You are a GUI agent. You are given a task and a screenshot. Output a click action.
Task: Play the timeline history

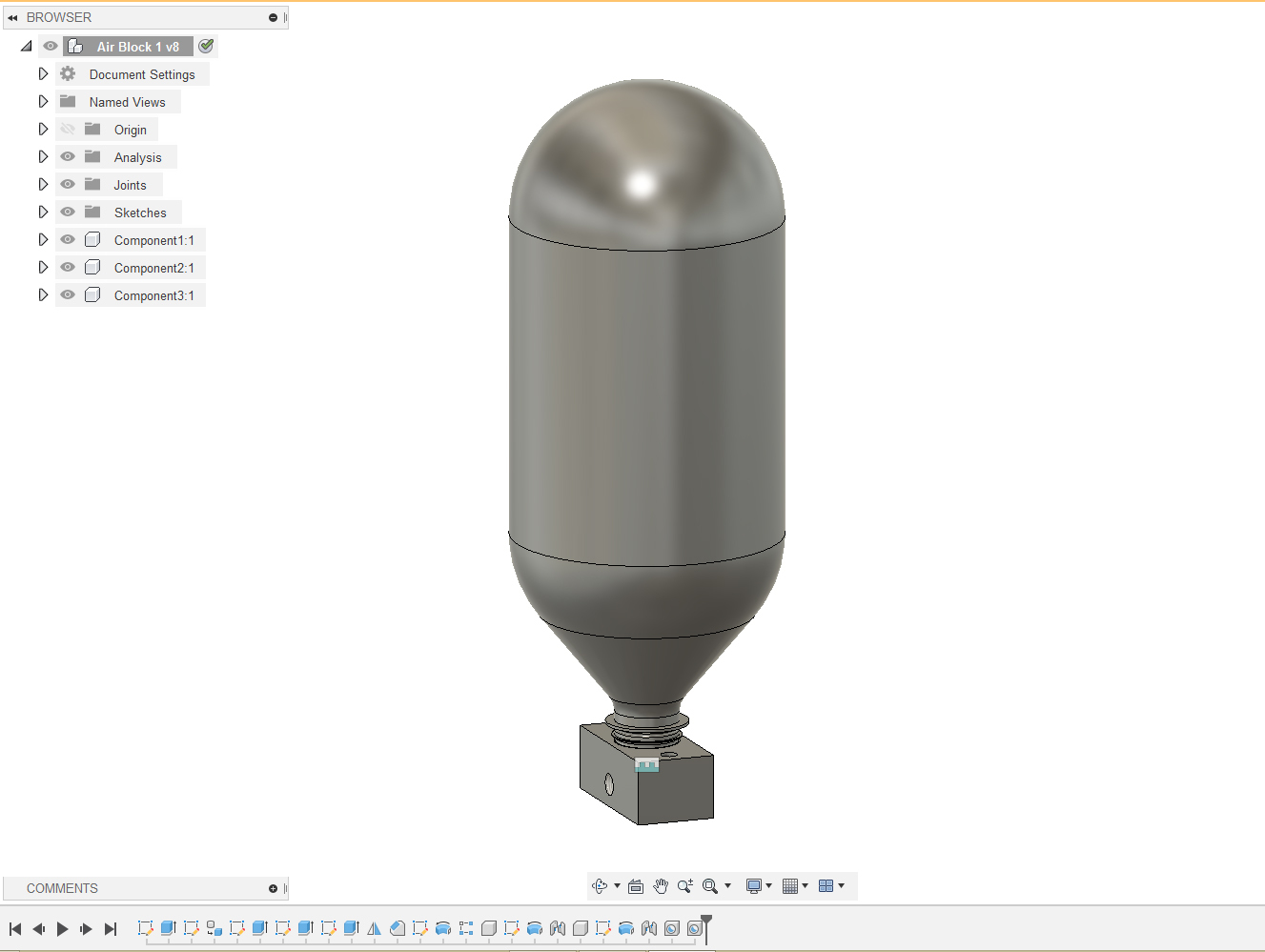tap(63, 929)
